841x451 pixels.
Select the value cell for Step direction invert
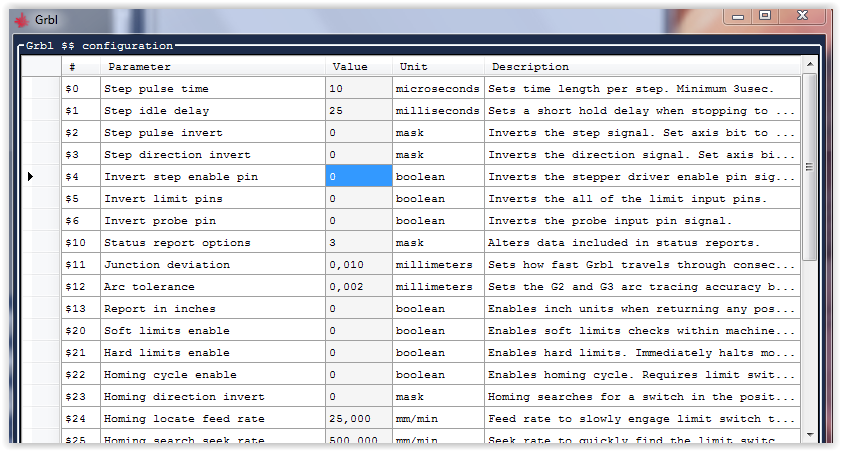pyautogui.click(x=359, y=154)
